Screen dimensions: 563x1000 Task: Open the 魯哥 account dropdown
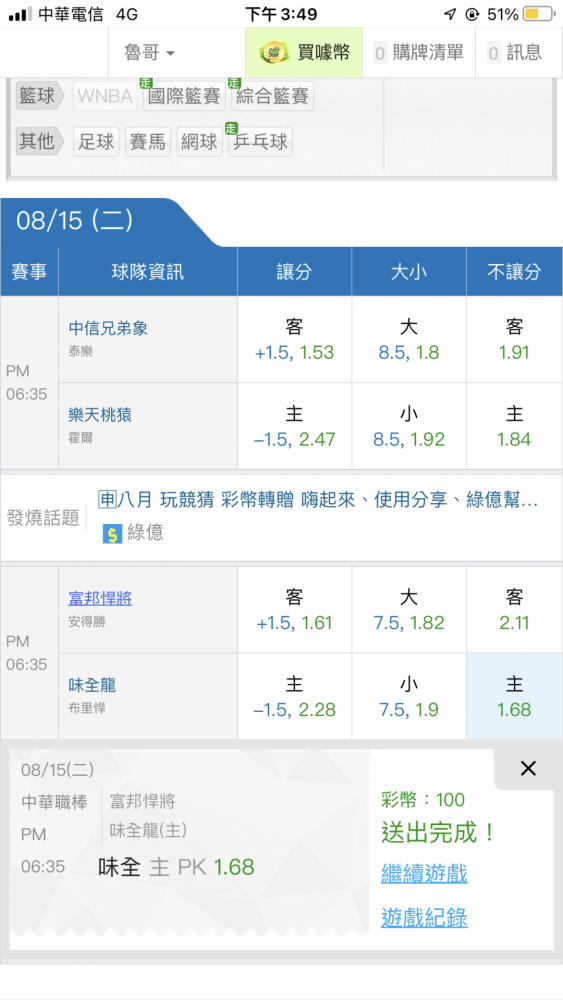tap(150, 52)
